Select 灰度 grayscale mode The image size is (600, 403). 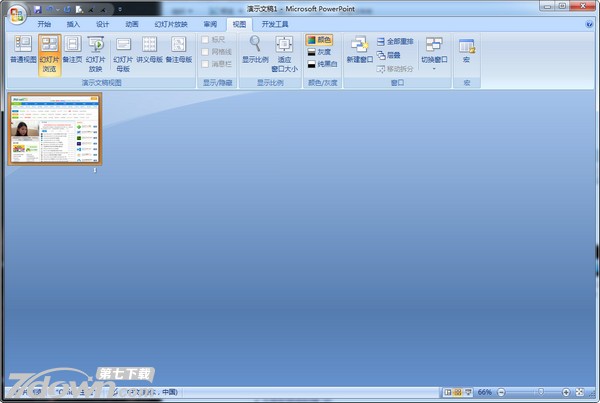tap(320, 52)
